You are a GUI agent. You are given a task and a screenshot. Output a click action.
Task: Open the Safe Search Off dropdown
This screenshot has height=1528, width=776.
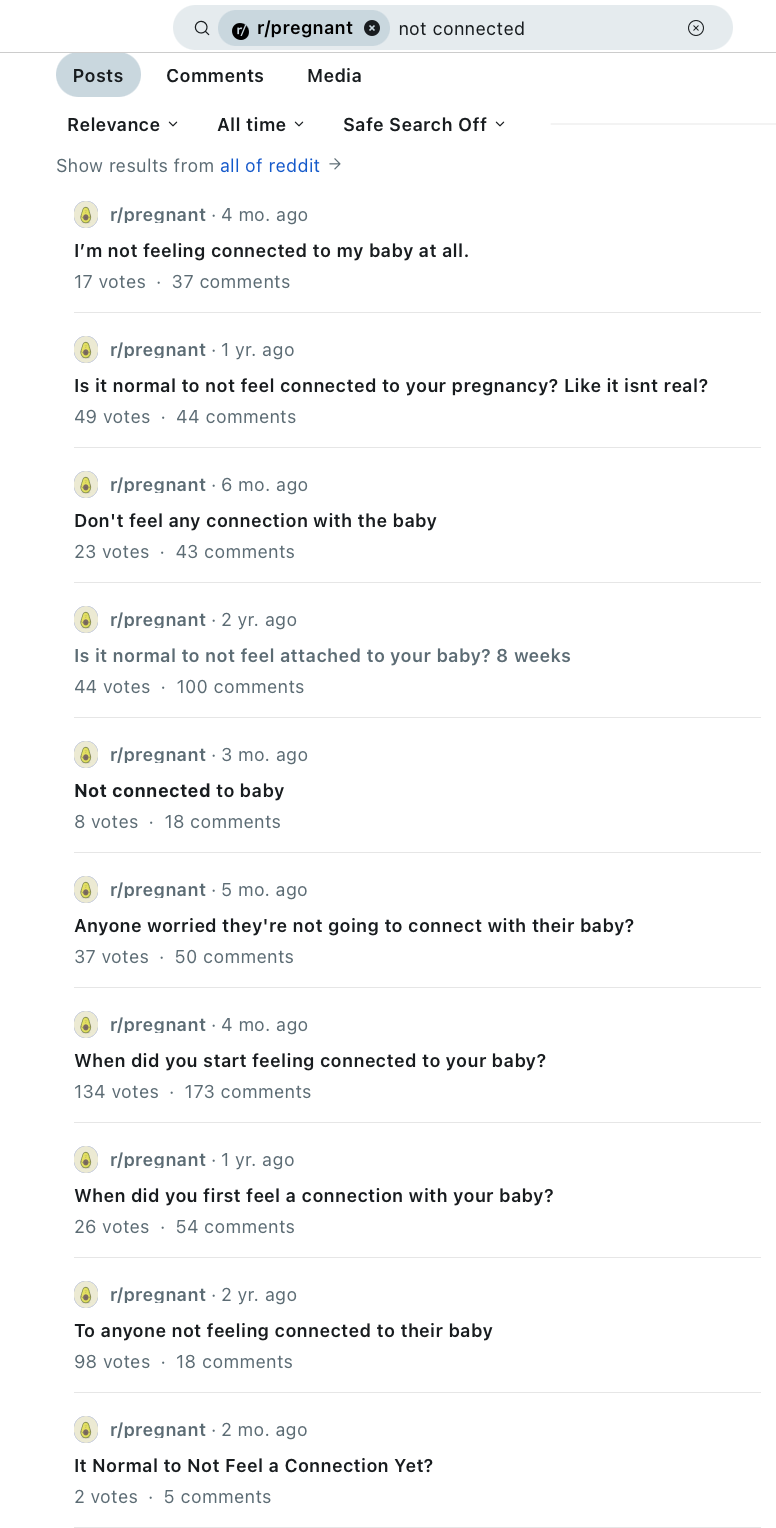(424, 124)
